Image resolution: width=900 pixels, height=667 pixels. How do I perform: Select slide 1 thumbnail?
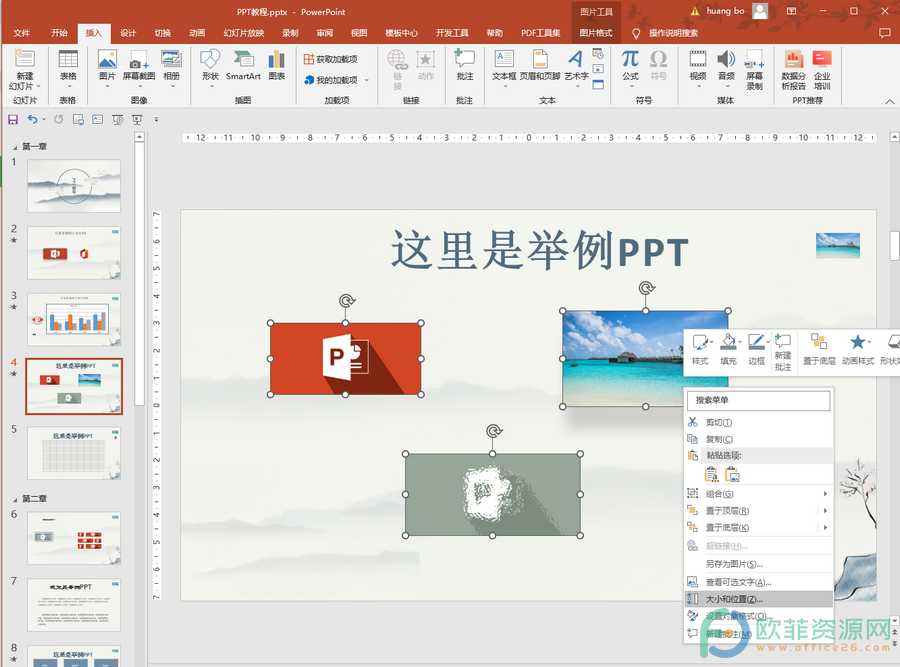pyautogui.click(x=74, y=185)
